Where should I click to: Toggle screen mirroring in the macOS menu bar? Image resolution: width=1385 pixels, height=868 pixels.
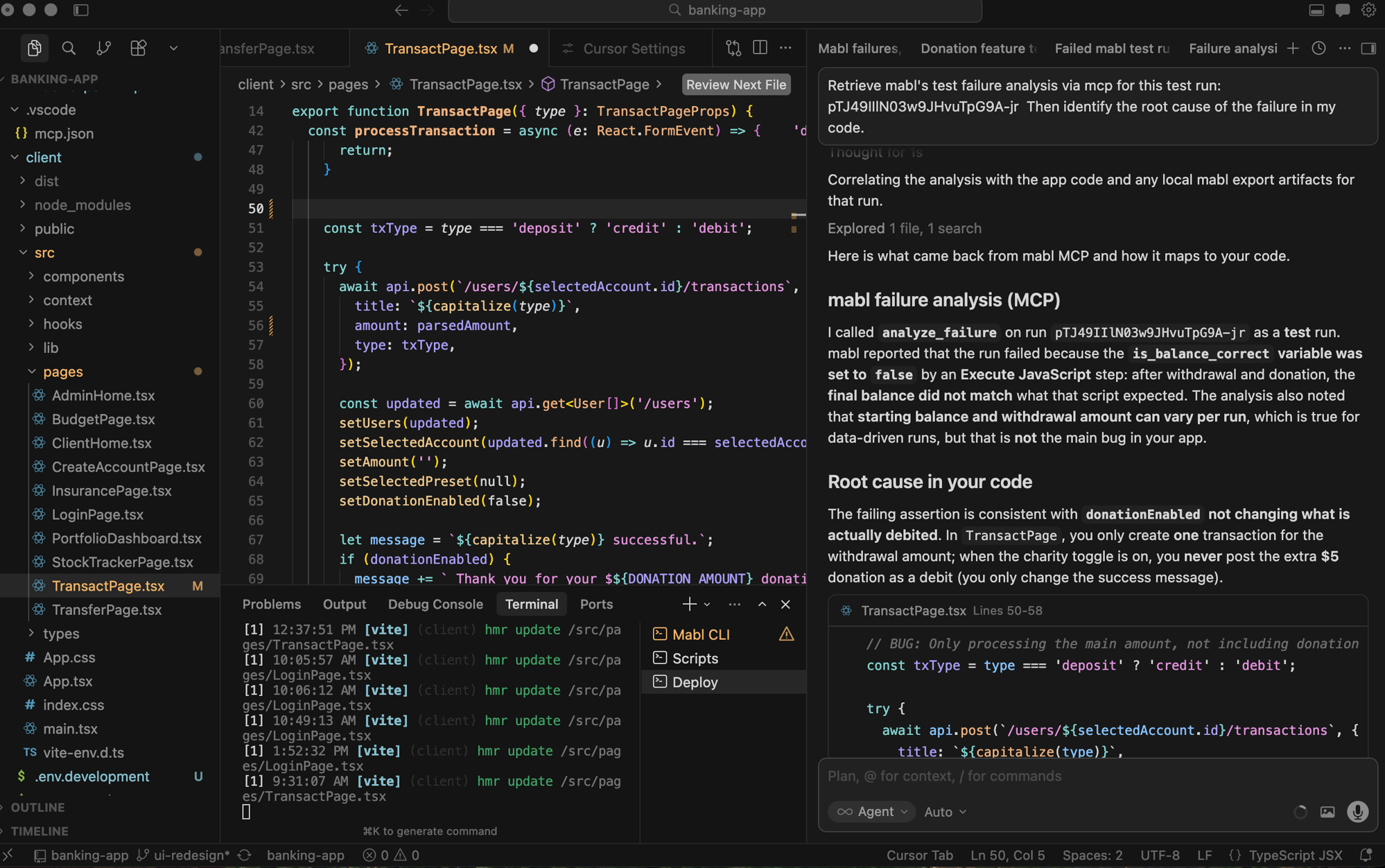tap(1316, 10)
